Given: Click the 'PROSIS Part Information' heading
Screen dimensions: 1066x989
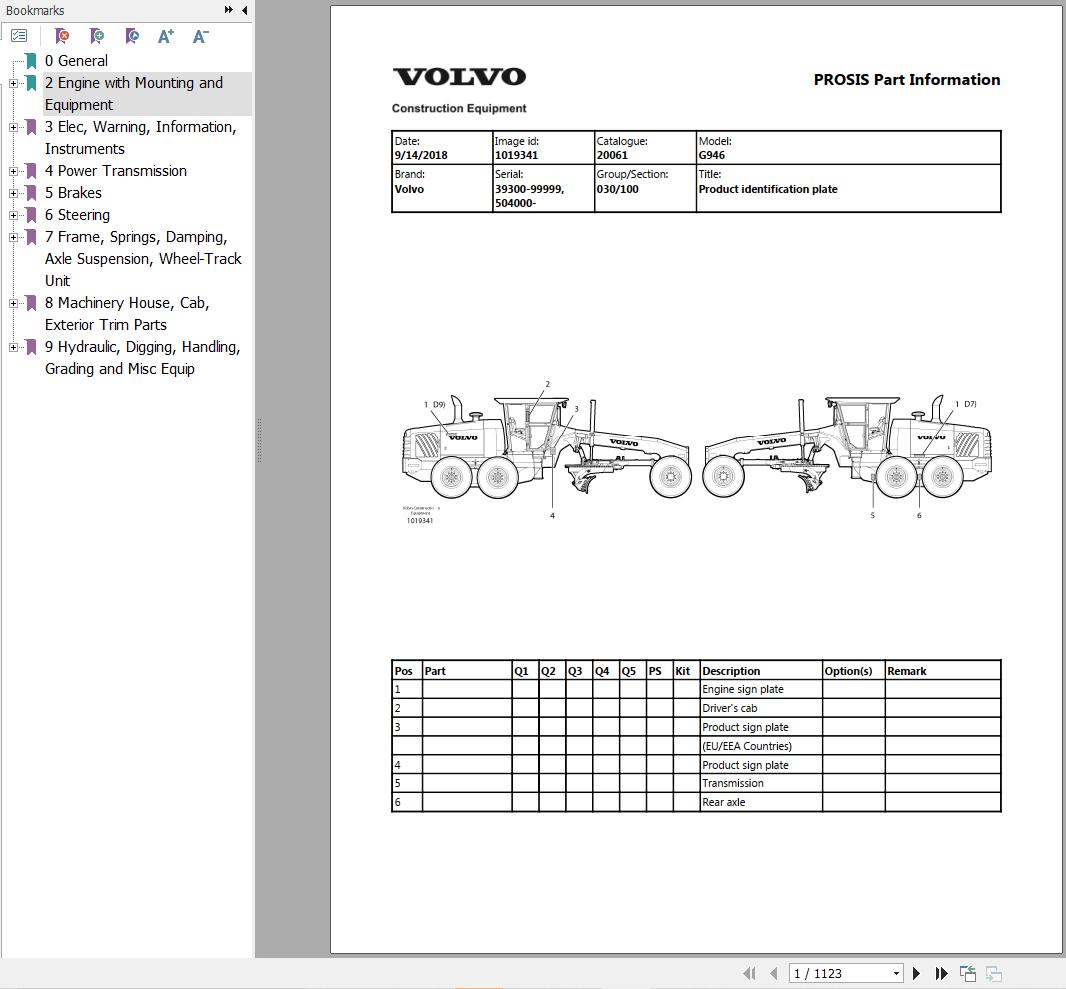Looking at the screenshot, I should tap(906, 80).
